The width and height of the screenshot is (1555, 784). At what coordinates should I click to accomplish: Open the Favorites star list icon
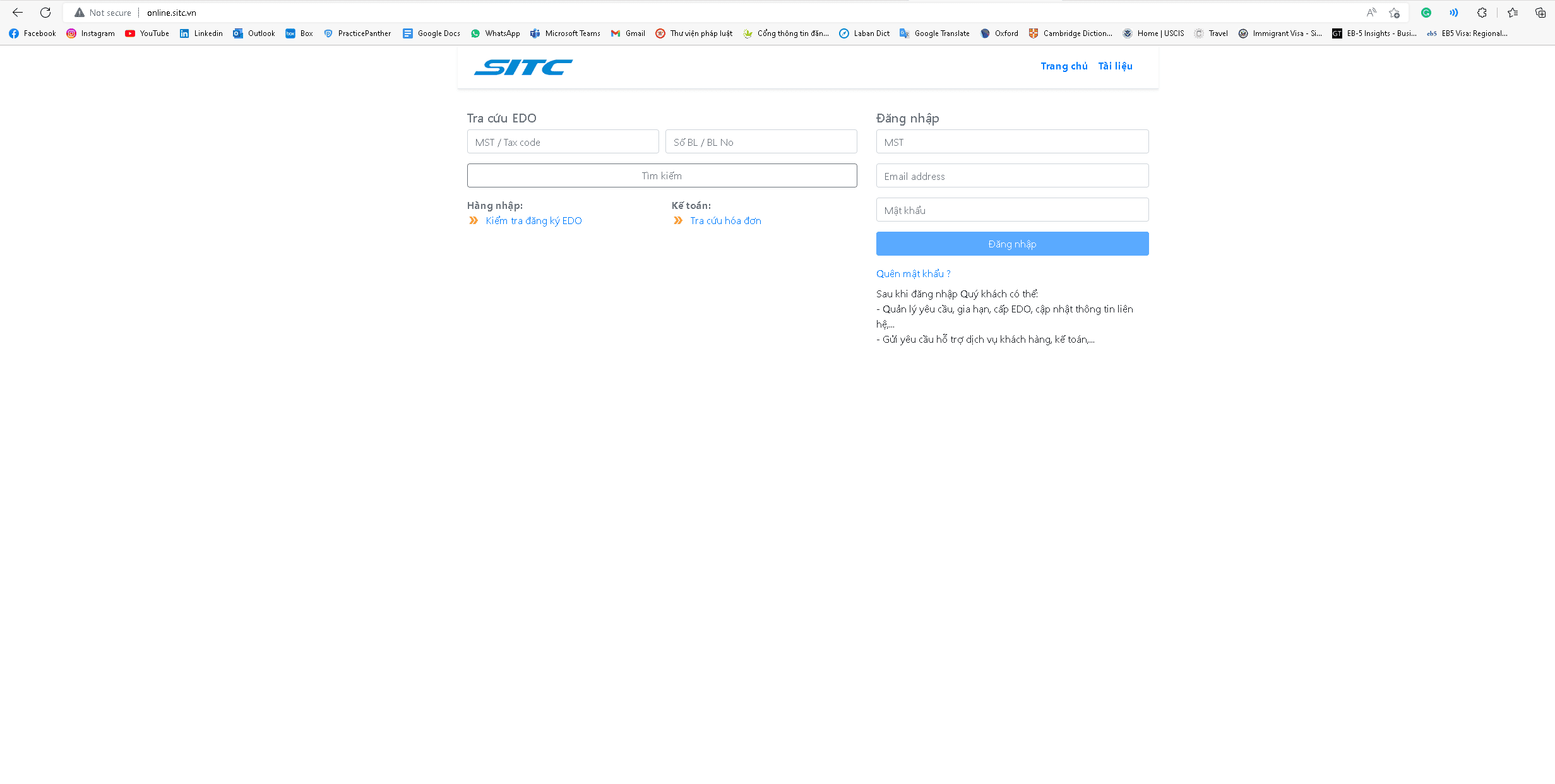tap(1513, 13)
